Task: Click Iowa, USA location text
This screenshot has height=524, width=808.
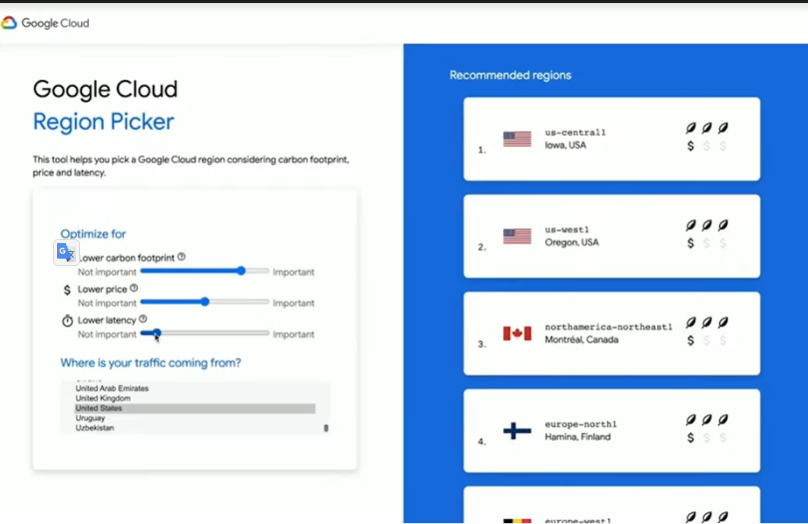Action: 565,145
